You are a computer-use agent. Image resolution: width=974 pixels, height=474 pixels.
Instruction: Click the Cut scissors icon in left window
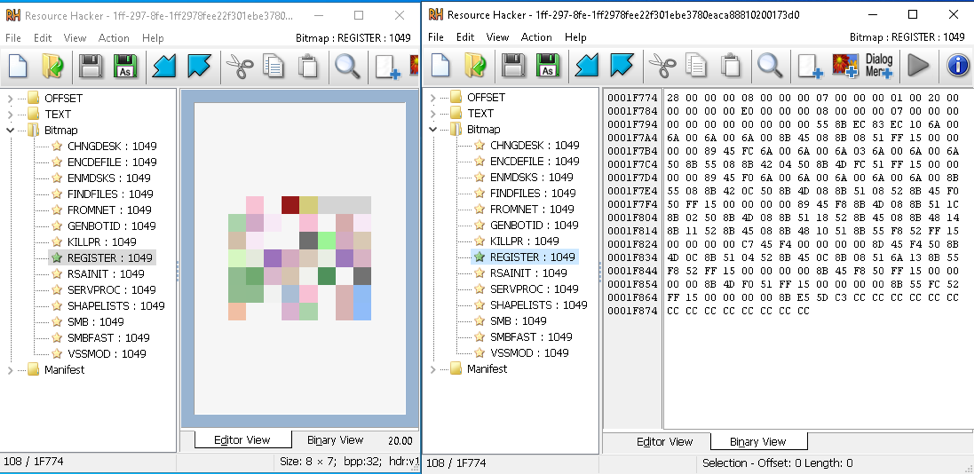[238, 66]
